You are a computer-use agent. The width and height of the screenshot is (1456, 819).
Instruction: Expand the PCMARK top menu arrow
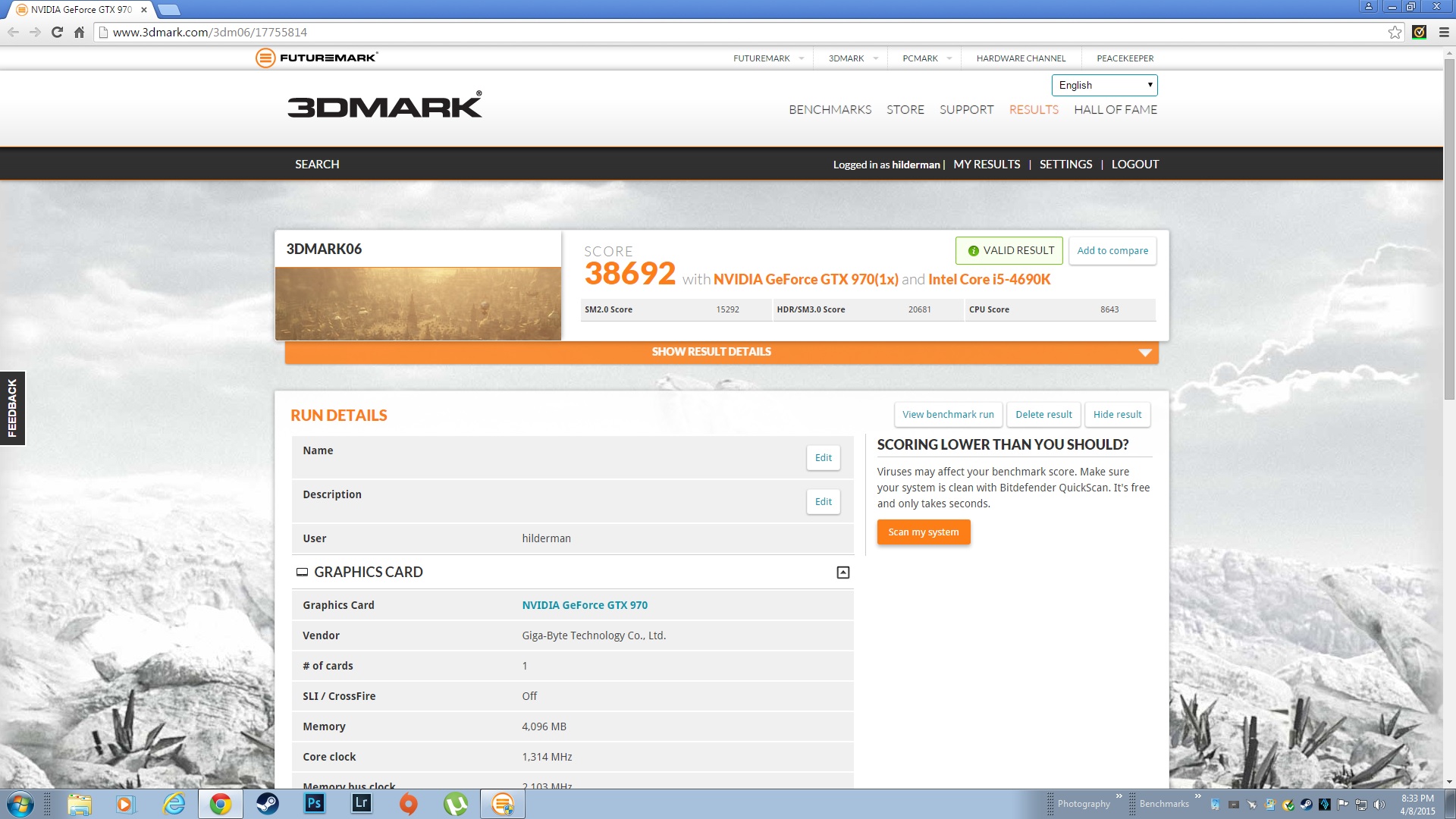click(949, 58)
